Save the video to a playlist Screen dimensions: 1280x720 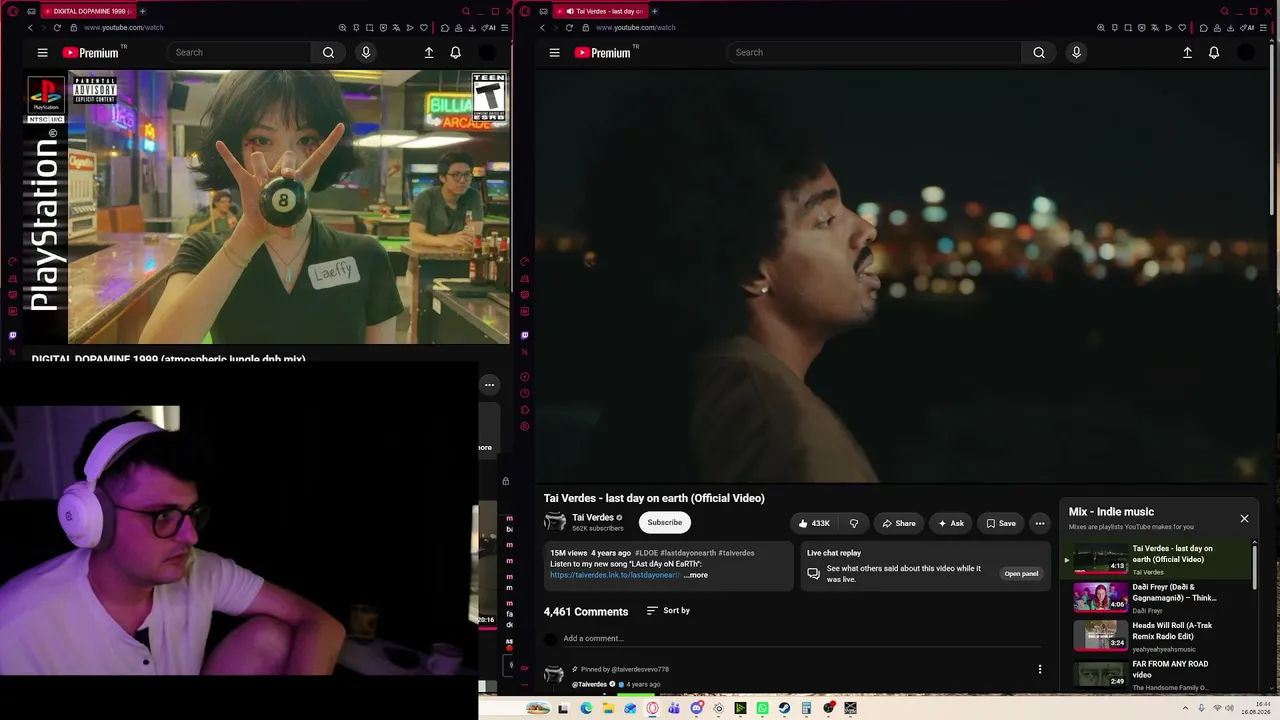click(1000, 523)
